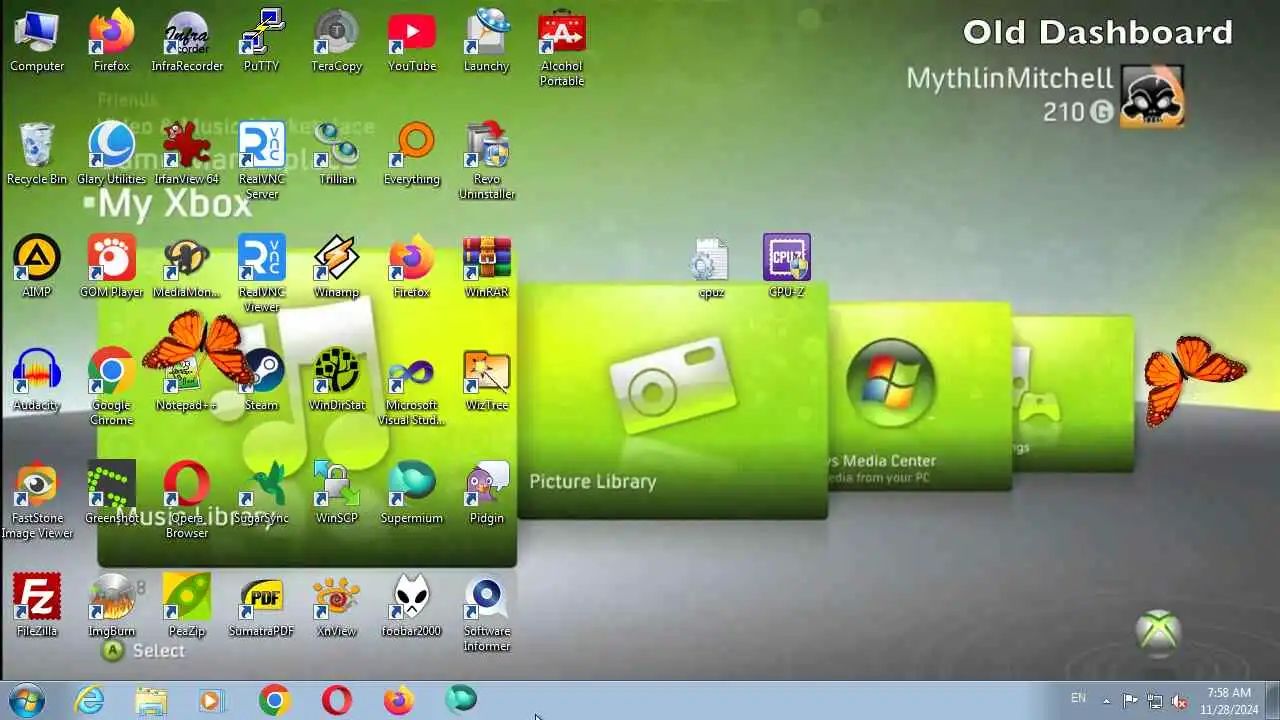Launch Glary Utilities
1280x720 pixels.
112,154
